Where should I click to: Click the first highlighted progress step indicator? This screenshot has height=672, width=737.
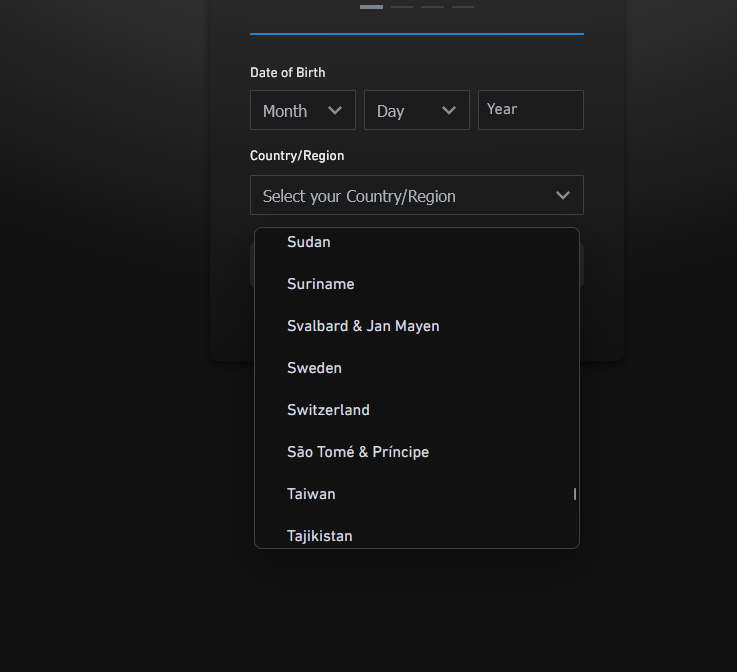(371, 6)
